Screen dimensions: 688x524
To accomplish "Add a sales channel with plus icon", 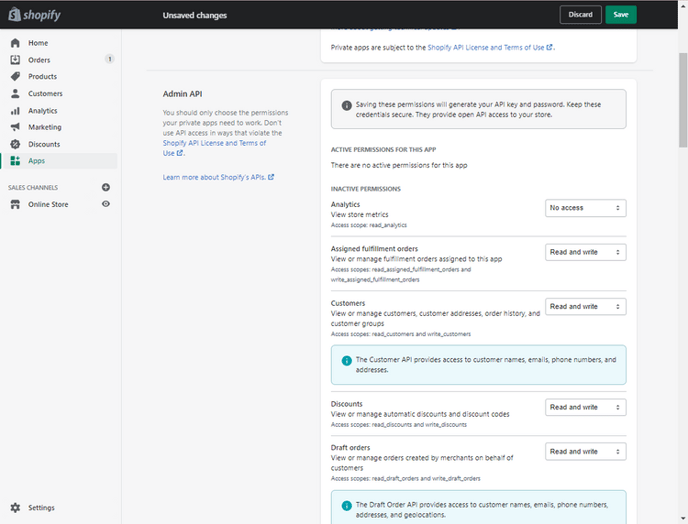I will 106,187.
